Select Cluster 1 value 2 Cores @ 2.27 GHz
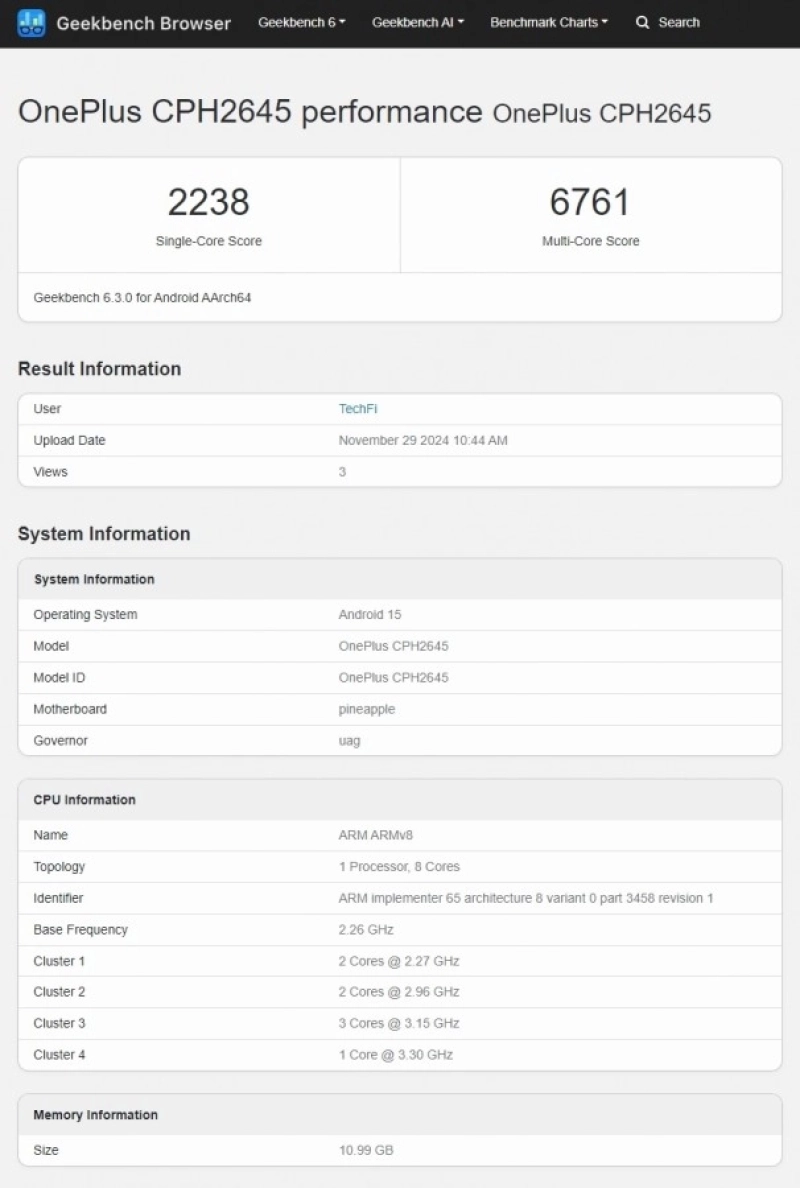Screen dimensions: 800x1188 pyautogui.click(x=399, y=961)
